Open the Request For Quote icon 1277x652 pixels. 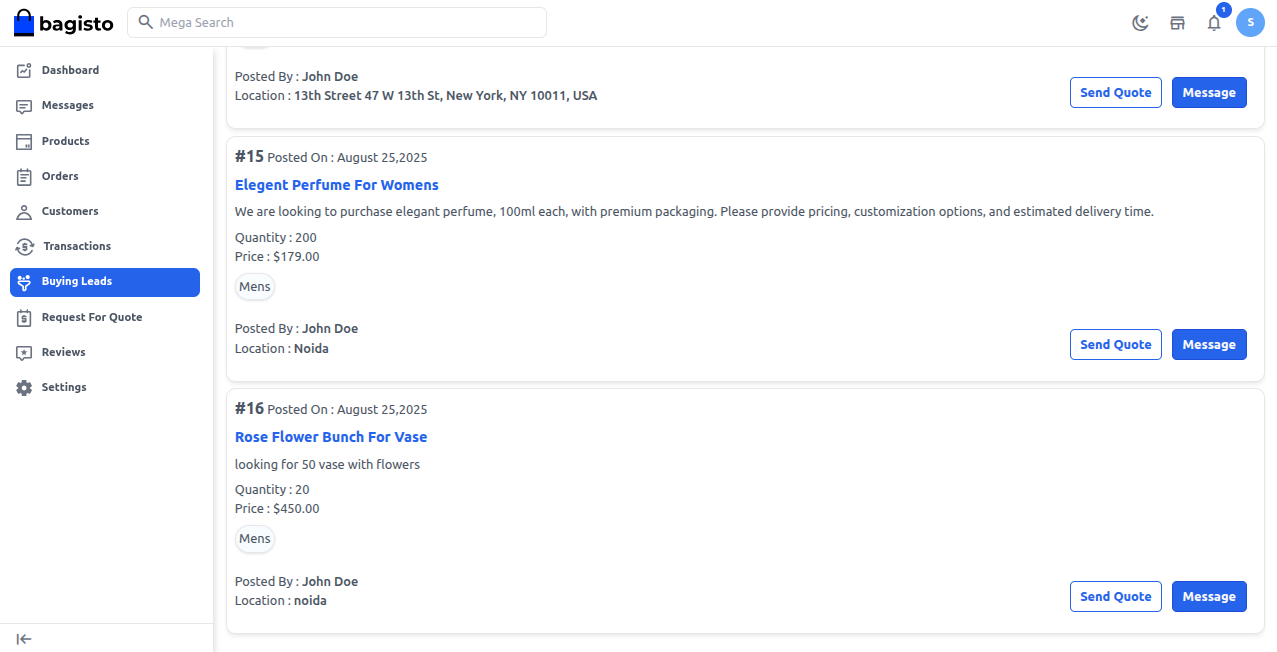24,317
